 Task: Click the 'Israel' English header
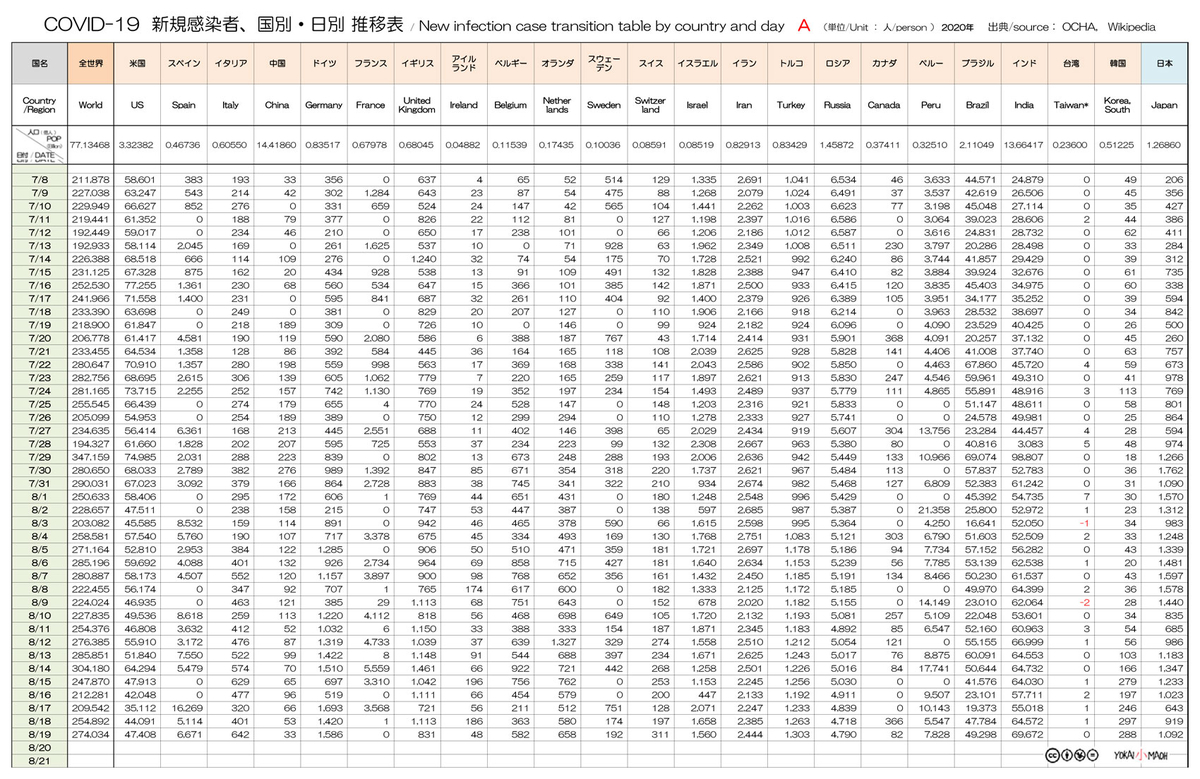coord(697,105)
